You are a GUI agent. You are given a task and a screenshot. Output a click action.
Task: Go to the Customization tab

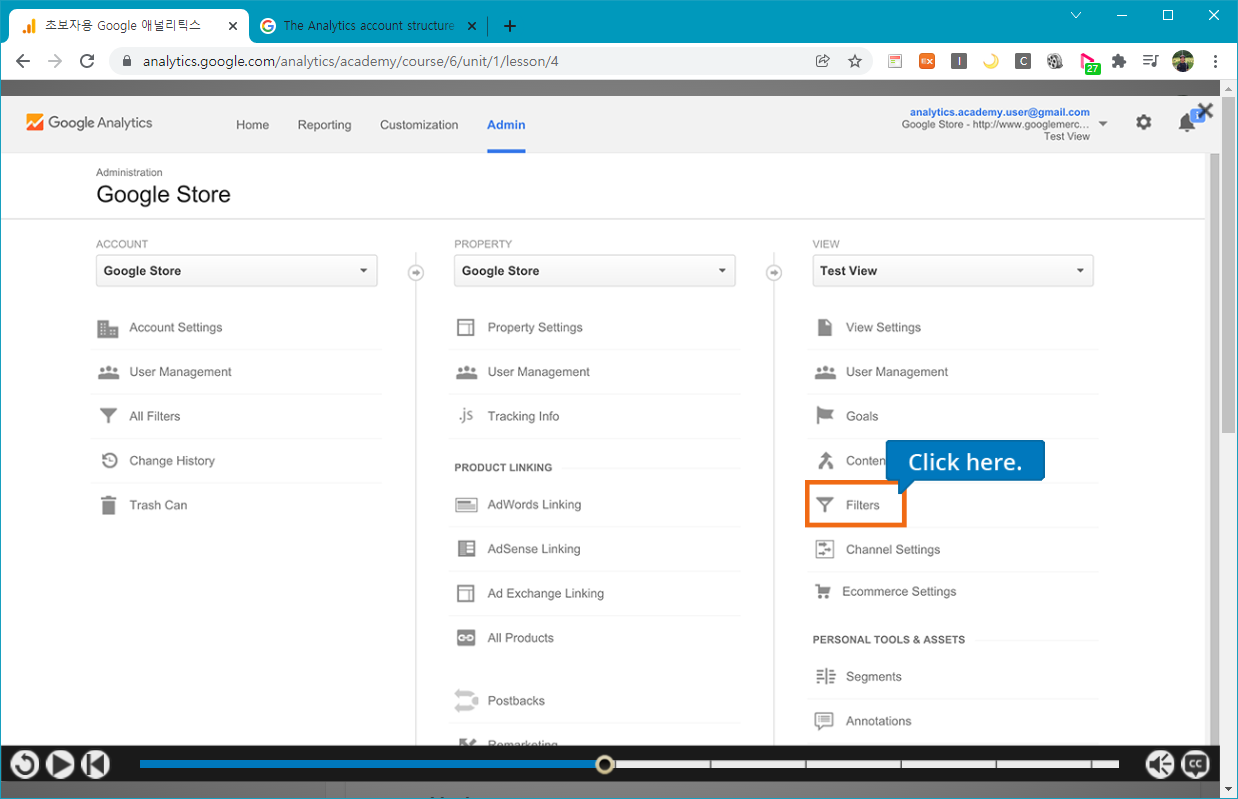tap(419, 125)
